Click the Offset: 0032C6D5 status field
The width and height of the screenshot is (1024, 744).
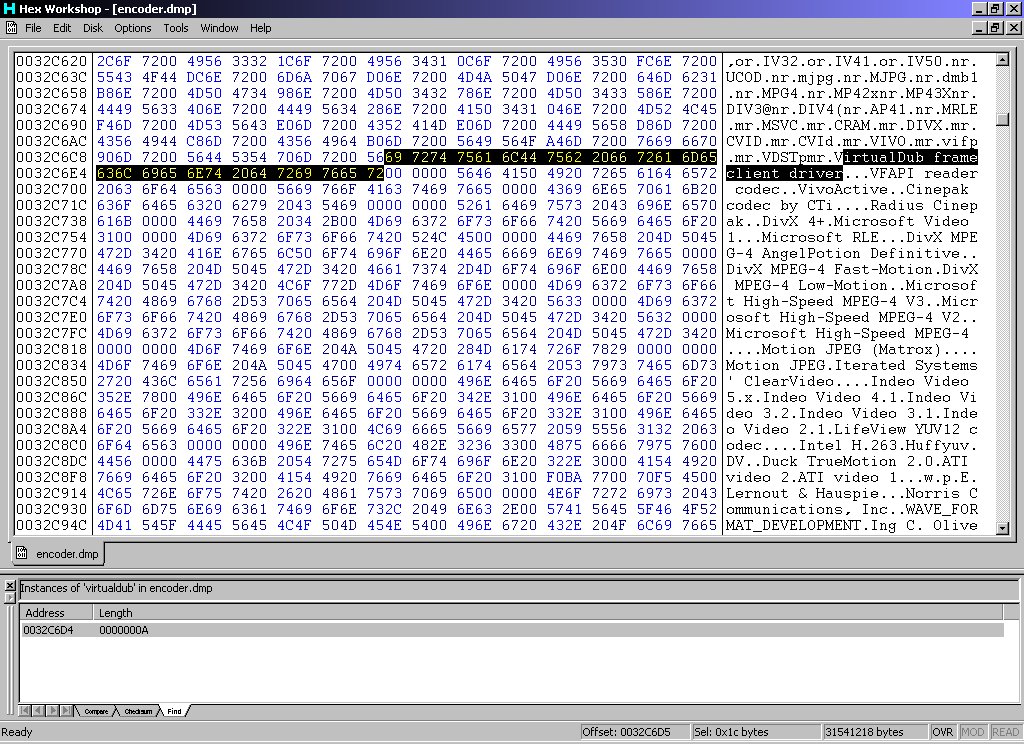[635, 732]
